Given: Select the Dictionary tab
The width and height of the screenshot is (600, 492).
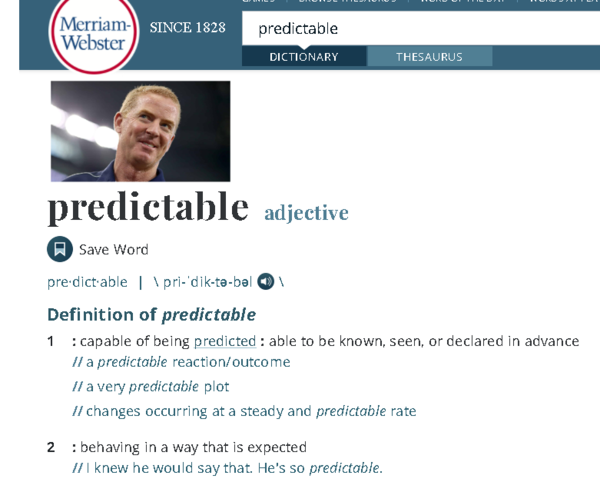Looking at the screenshot, I should point(304,57).
